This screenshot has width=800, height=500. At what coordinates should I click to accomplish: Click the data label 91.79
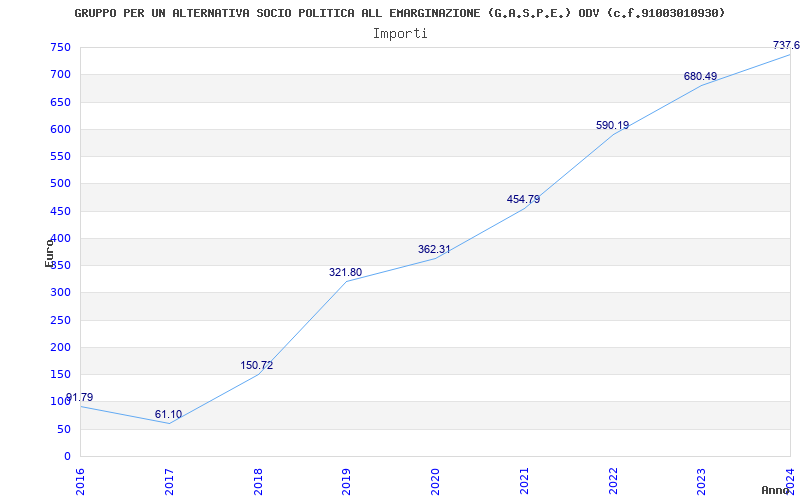pyautogui.click(x=80, y=397)
